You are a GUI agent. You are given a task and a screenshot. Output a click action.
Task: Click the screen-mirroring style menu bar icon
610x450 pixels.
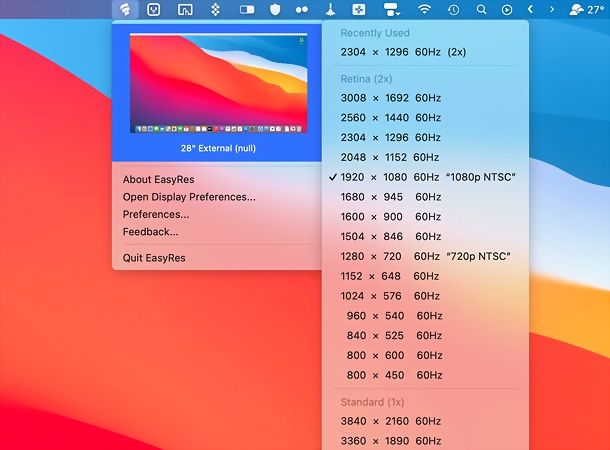(185, 10)
